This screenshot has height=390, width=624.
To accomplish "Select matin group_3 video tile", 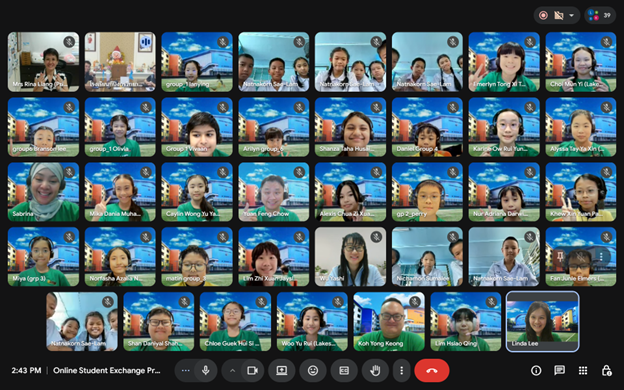I will point(197,257).
